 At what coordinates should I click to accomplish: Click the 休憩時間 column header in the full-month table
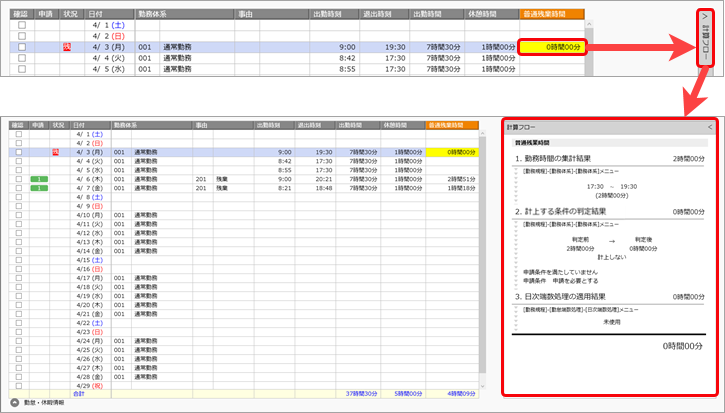[x=403, y=125]
